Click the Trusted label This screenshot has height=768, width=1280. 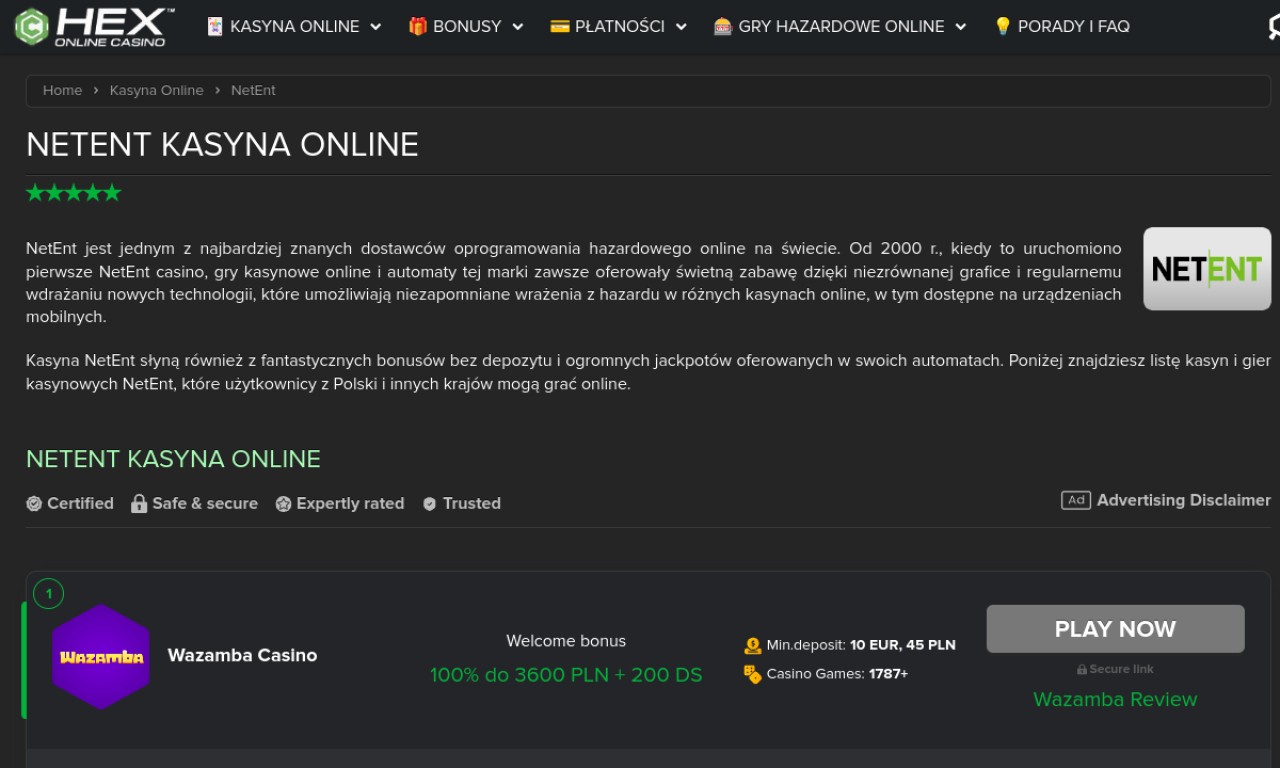tap(472, 504)
